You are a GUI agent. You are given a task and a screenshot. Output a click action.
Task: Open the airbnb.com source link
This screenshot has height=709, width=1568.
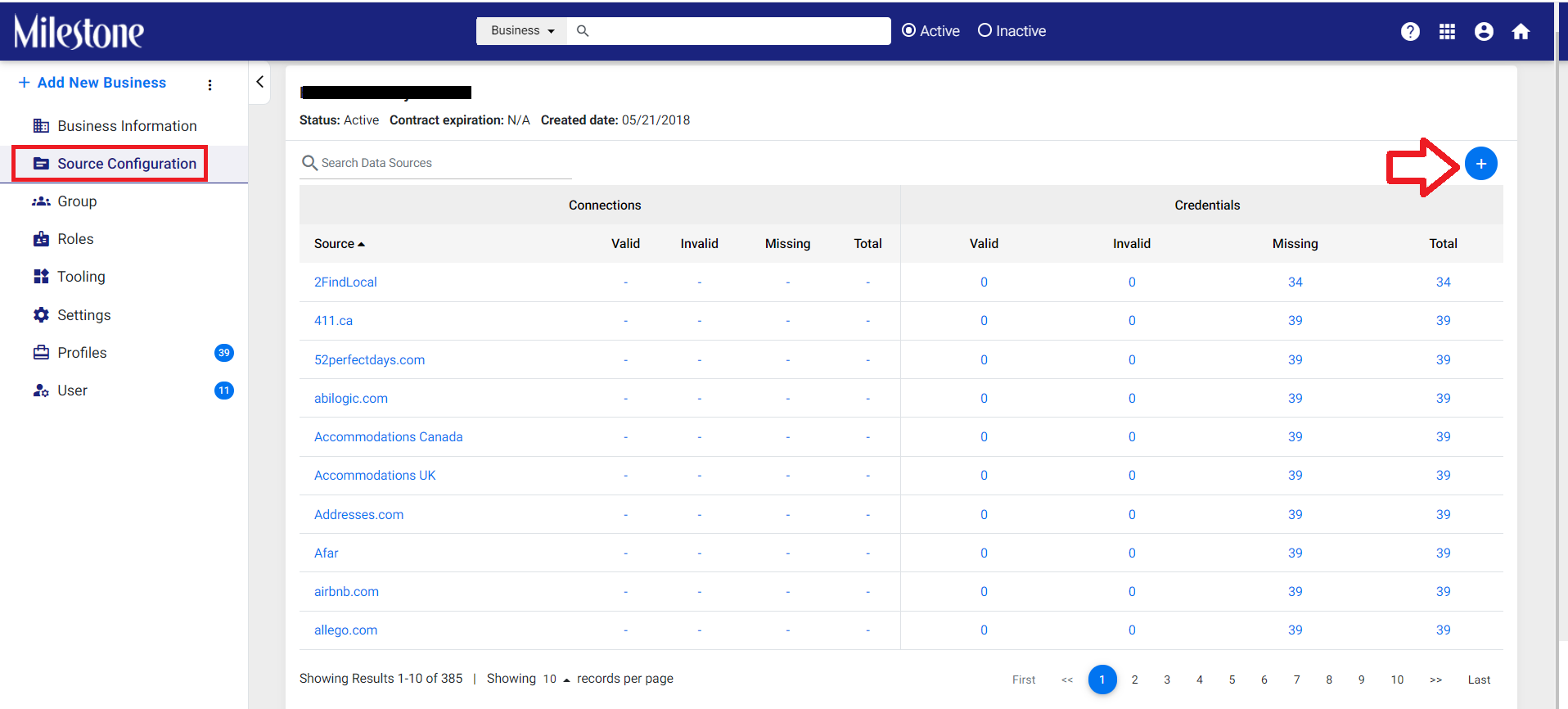346,592
